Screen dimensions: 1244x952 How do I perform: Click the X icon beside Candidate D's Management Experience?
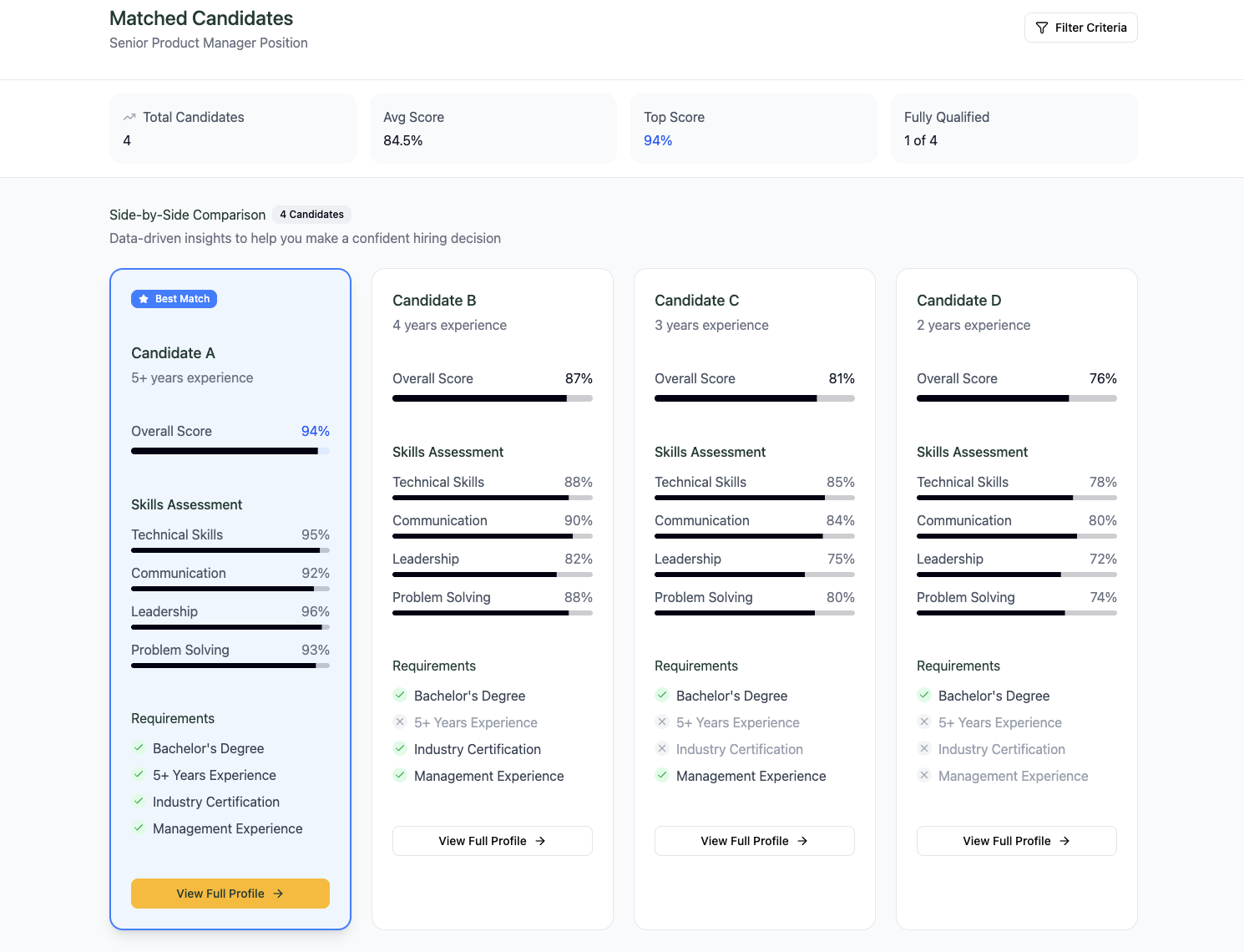click(x=924, y=775)
